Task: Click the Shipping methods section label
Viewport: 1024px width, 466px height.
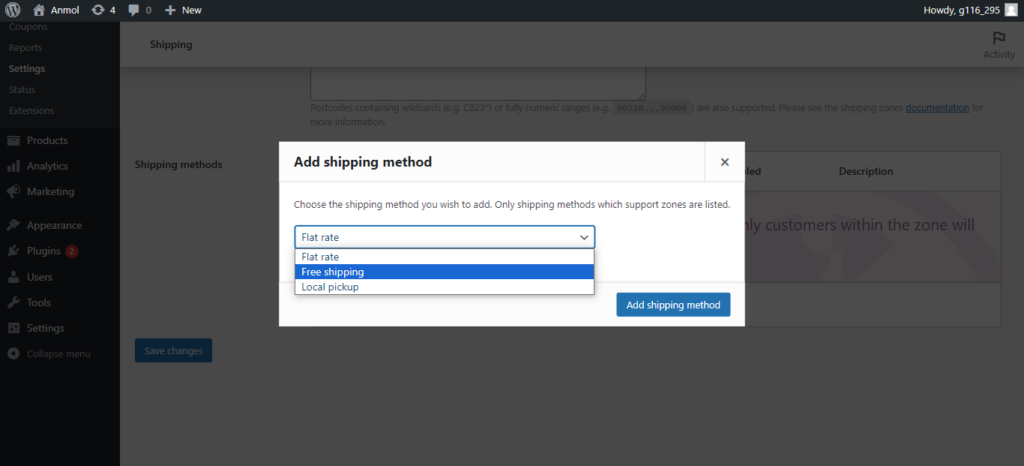Action: pyautogui.click(x=178, y=164)
